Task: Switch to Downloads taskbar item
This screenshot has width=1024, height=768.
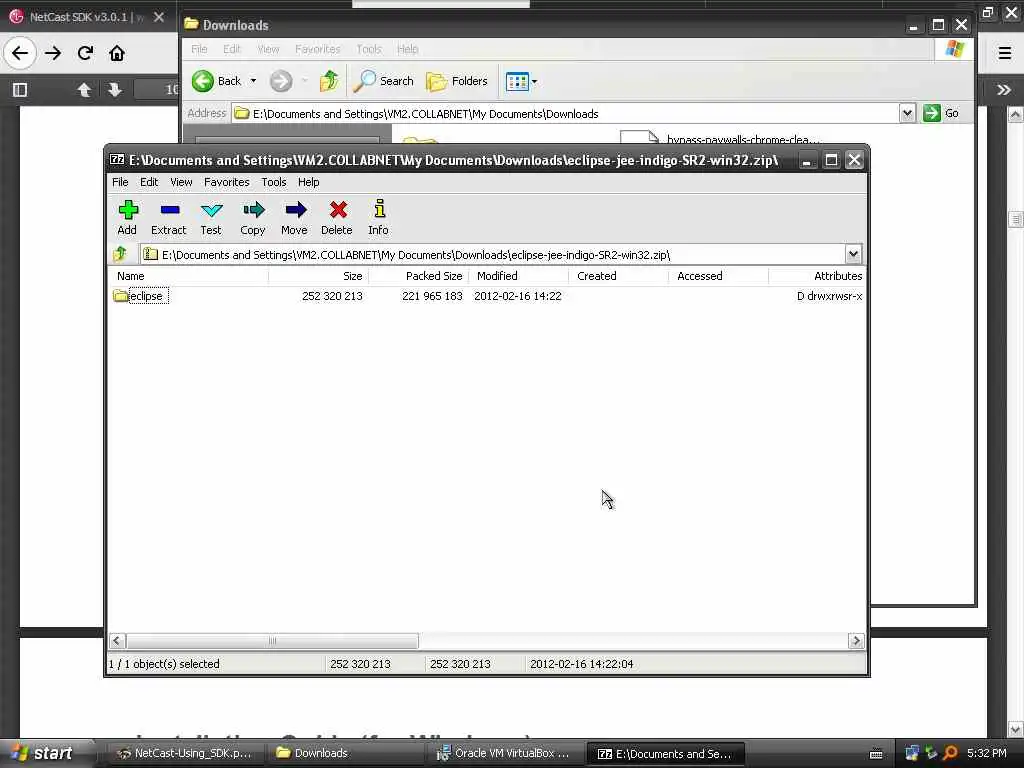Action: click(x=344, y=754)
